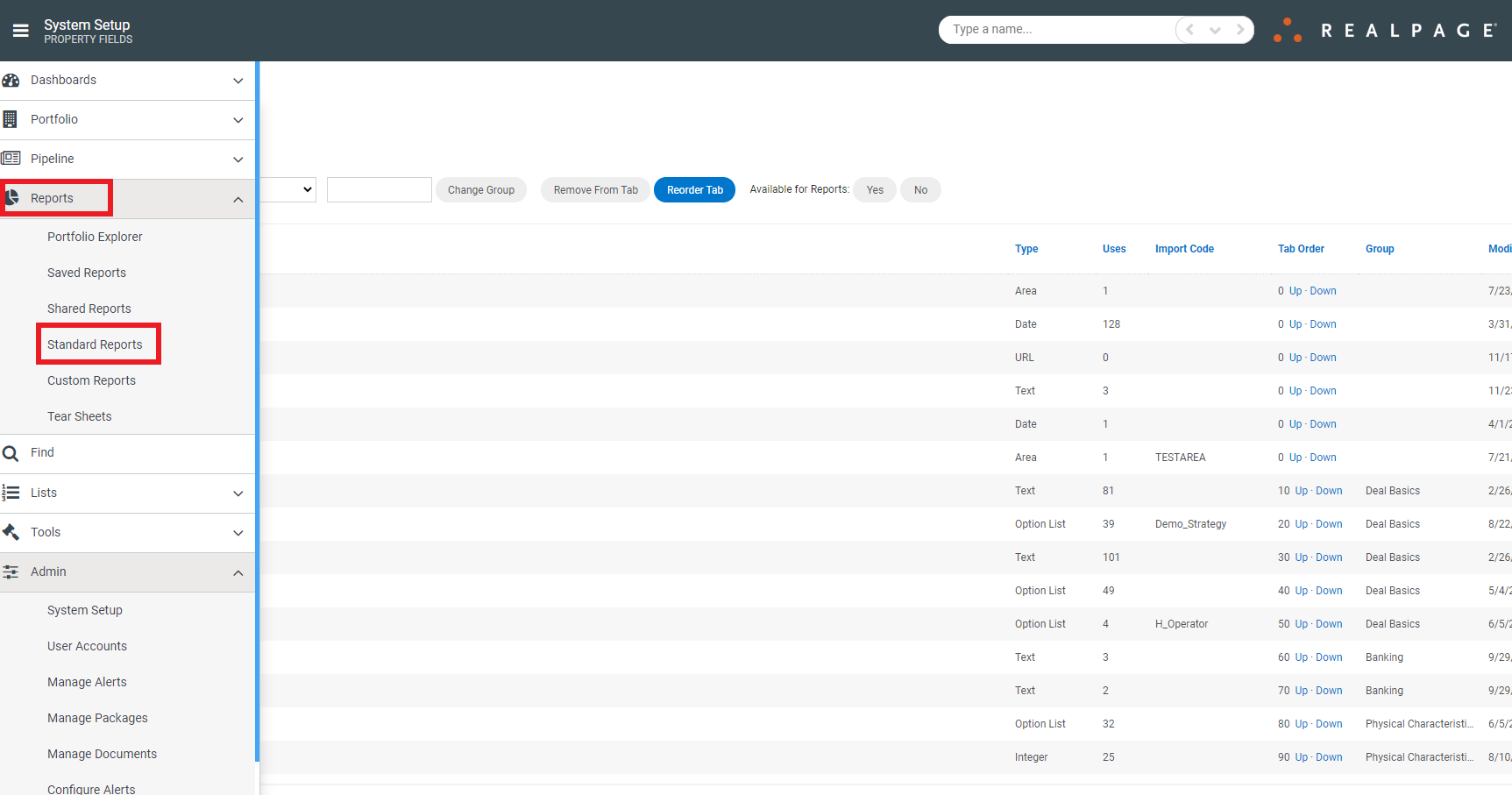The width and height of the screenshot is (1512, 795).
Task: Click the Pipeline section icon
Action: [x=11, y=158]
